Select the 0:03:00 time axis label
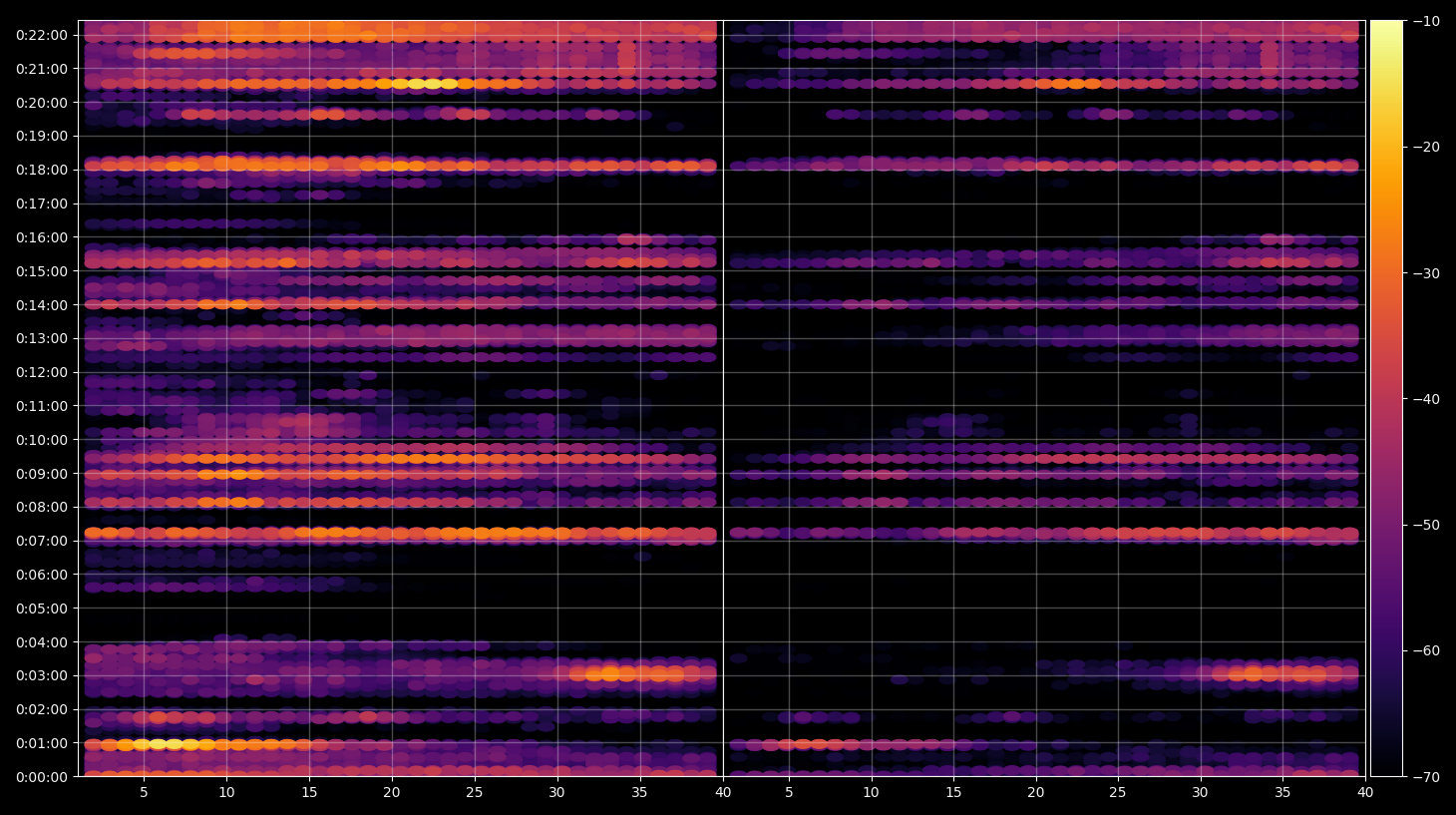Screen dimensions: 1456x815 click(42, 675)
